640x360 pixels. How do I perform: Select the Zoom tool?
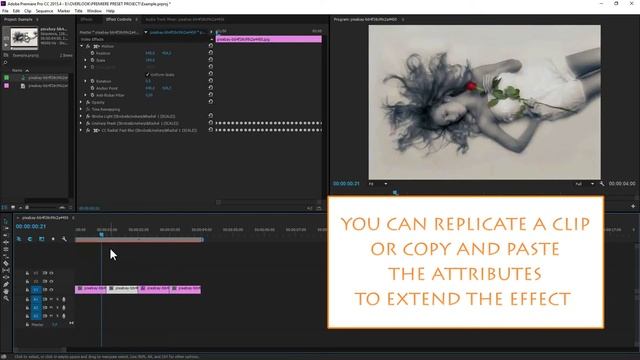6,298
